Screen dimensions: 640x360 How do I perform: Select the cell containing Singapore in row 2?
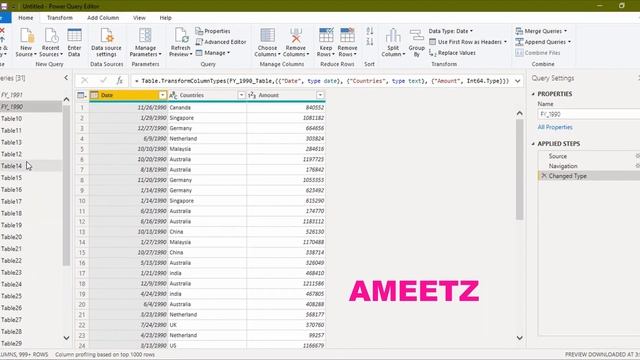tap(207, 118)
